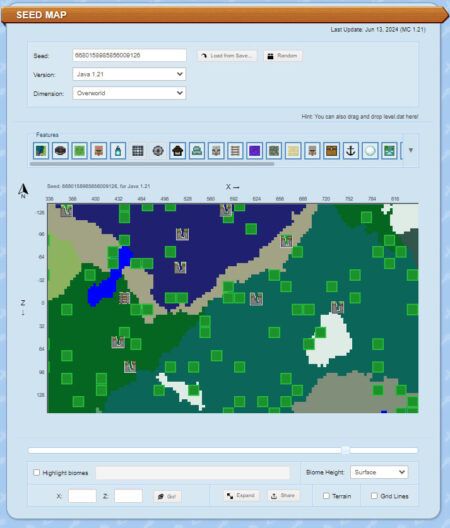Image resolution: width=450 pixels, height=528 pixels.
Task: Enable the Grid Lines checkbox
Action: pyautogui.click(x=374, y=496)
